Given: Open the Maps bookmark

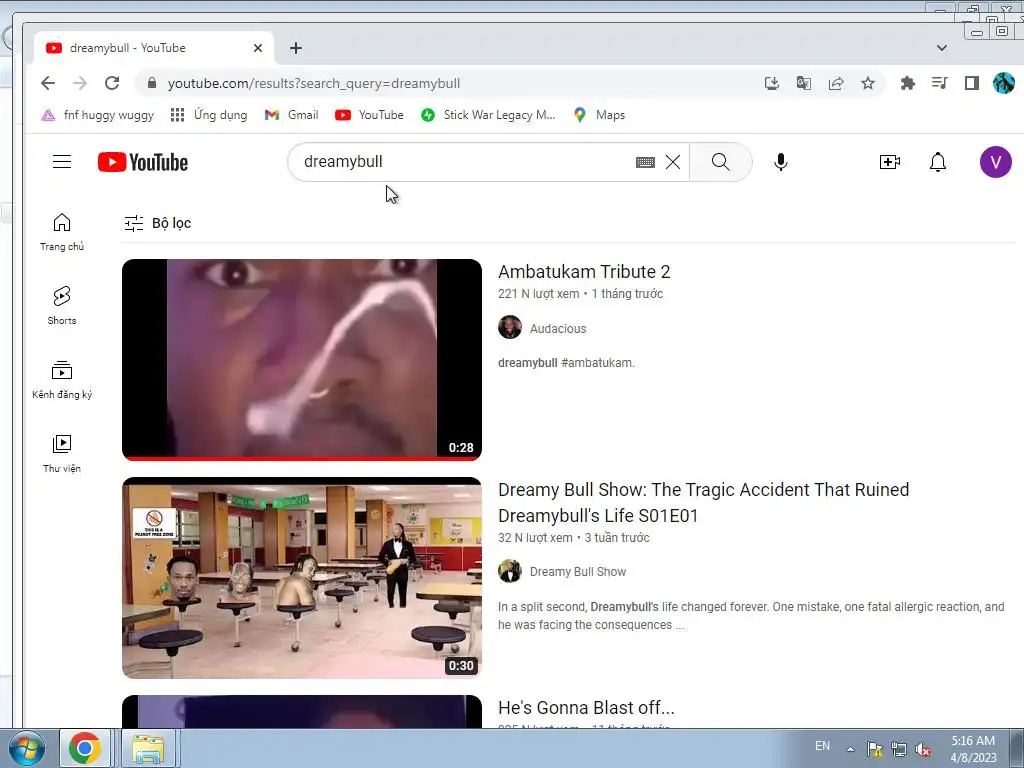Looking at the screenshot, I should pyautogui.click(x=599, y=115).
